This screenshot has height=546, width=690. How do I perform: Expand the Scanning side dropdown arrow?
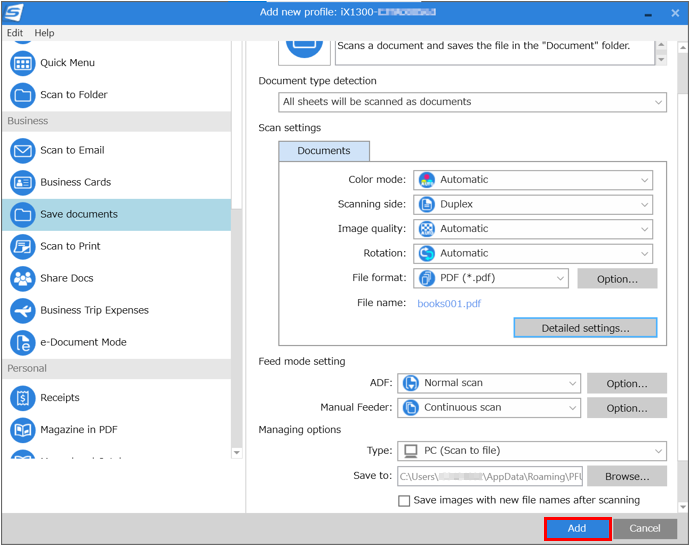(644, 205)
